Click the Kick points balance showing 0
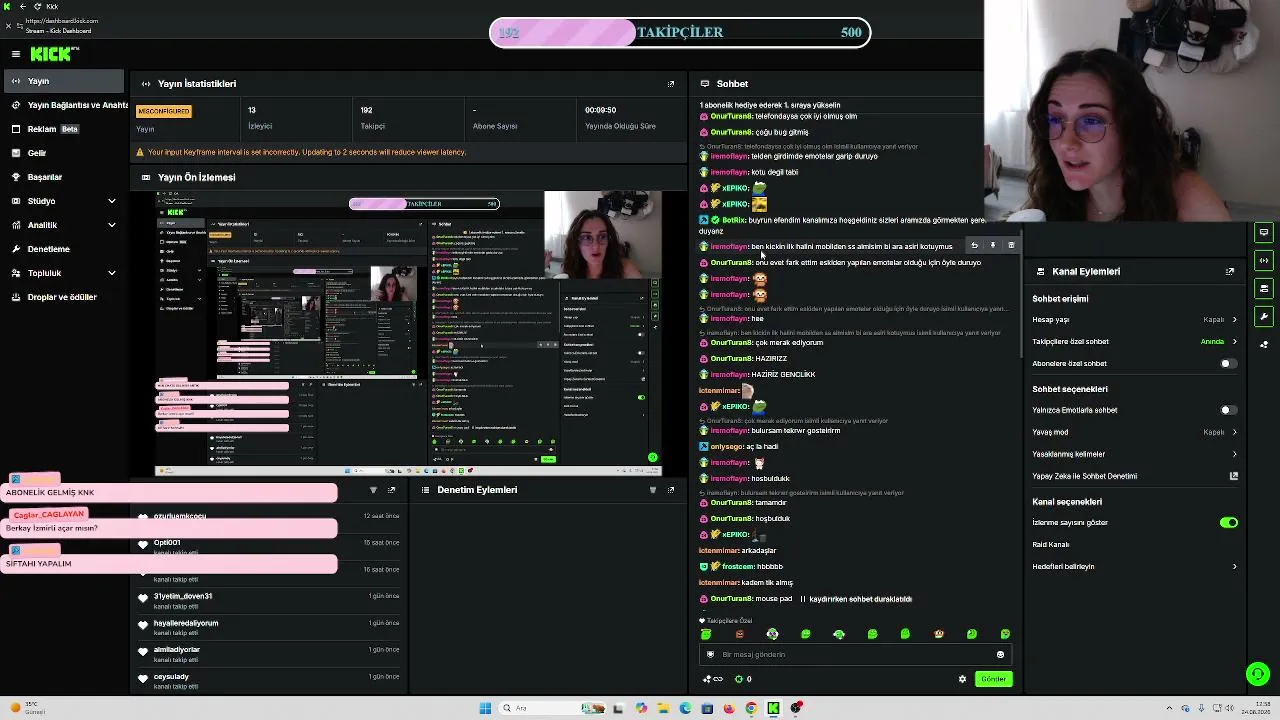The width and height of the screenshot is (1280, 720). pyautogui.click(x=744, y=679)
